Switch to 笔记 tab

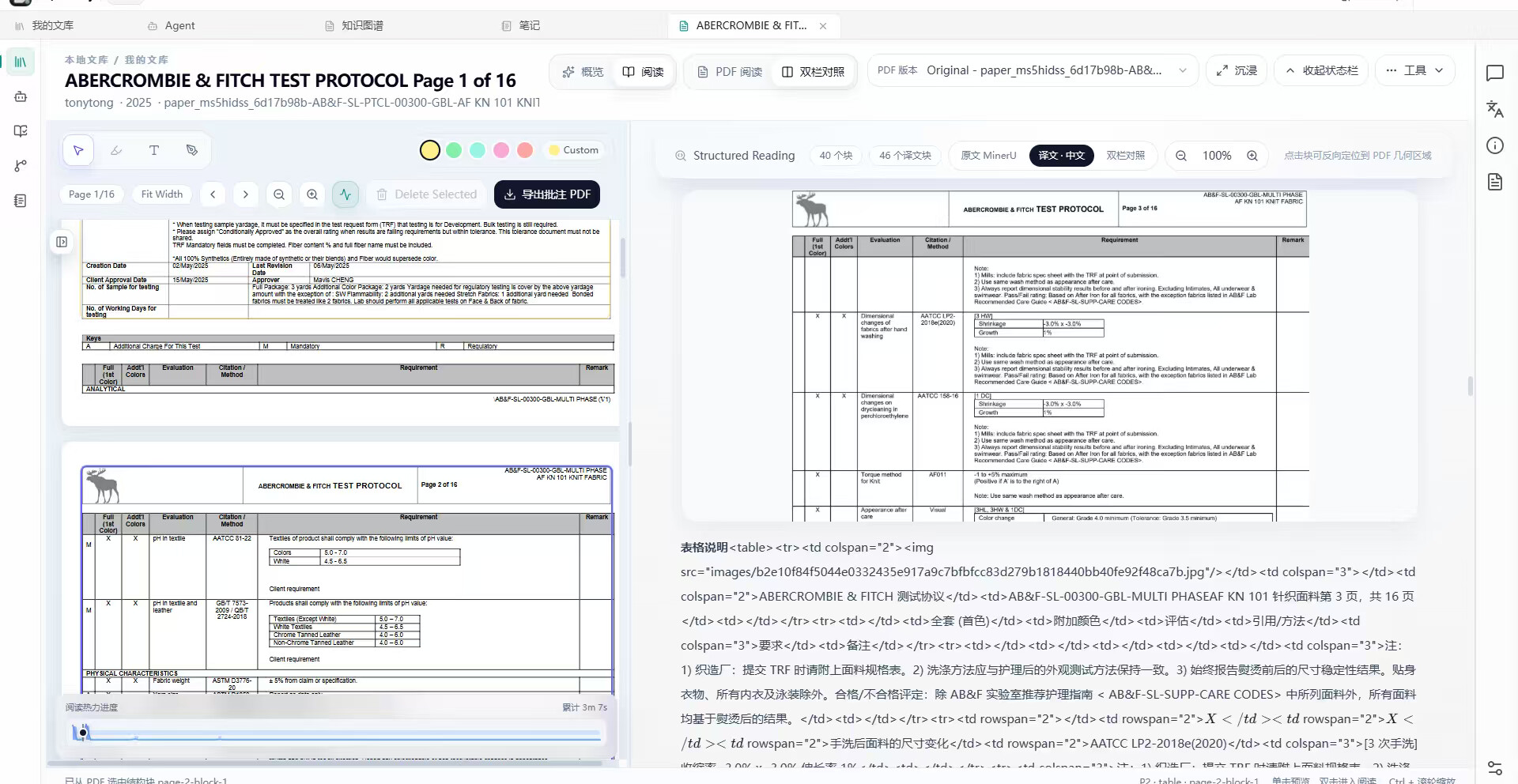pyautogui.click(x=521, y=26)
